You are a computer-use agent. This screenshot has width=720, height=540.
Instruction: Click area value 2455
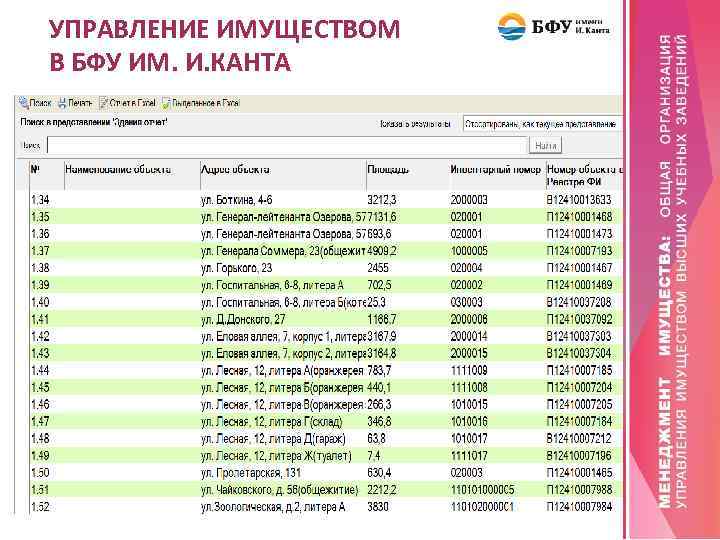pos(377,268)
